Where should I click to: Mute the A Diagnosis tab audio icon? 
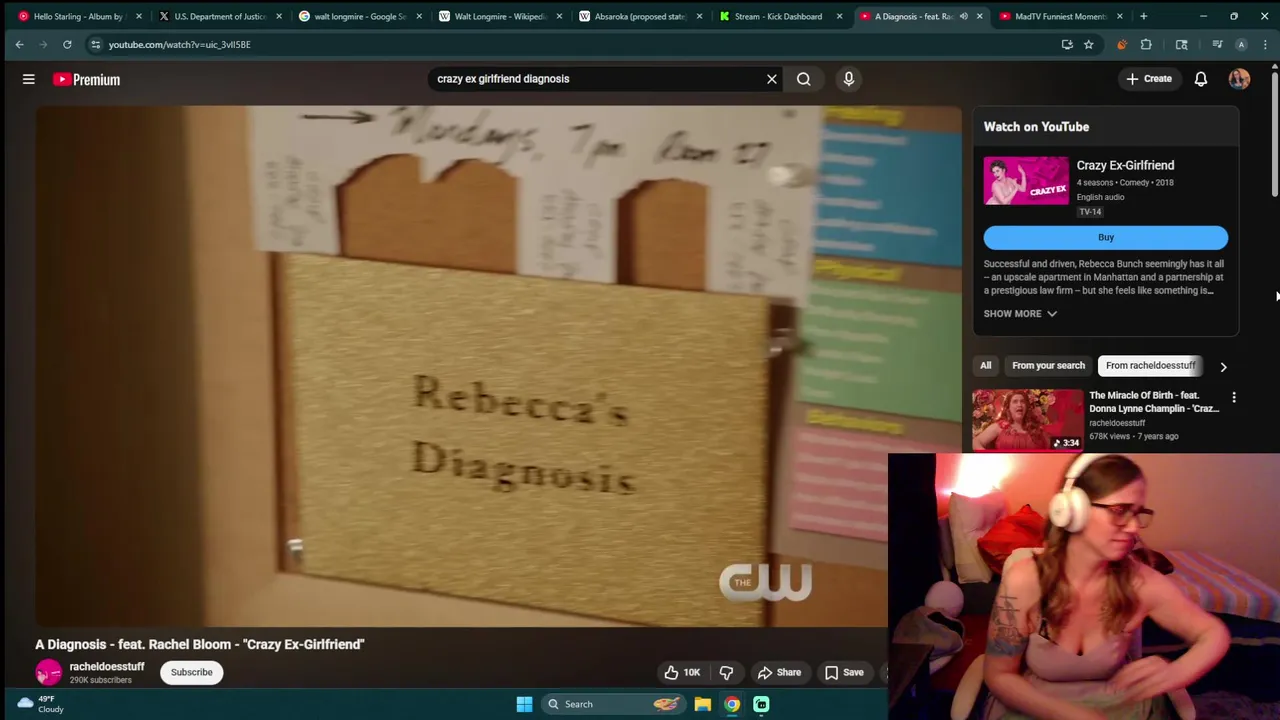(x=963, y=16)
